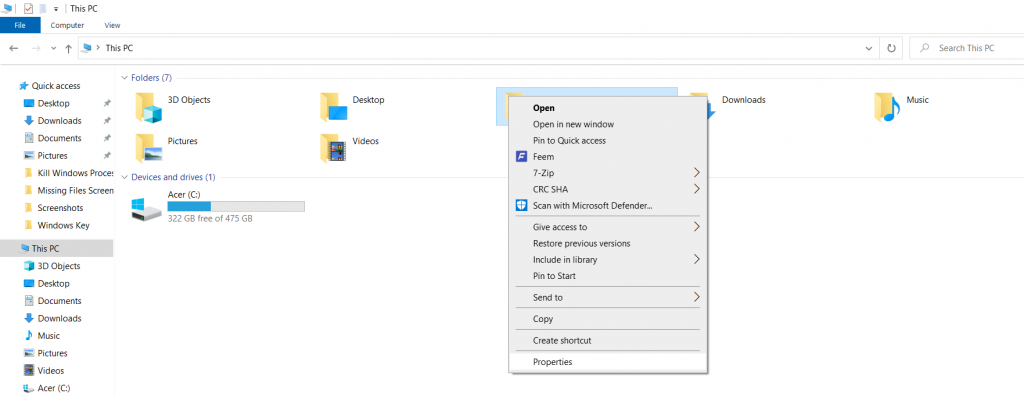1024x397 pixels.
Task: Customize Quick Access Toolbar dropdown
Action: tap(56, 9)
